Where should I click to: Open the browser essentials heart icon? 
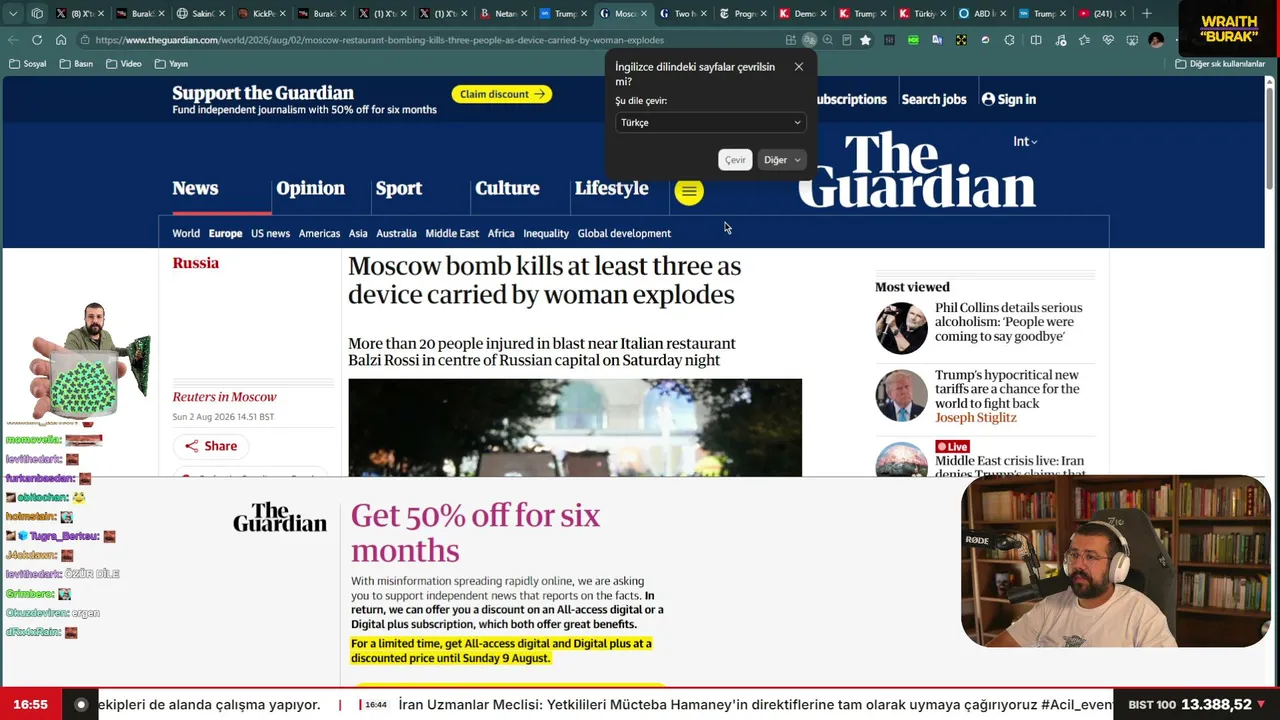(x=1108, y=40)
